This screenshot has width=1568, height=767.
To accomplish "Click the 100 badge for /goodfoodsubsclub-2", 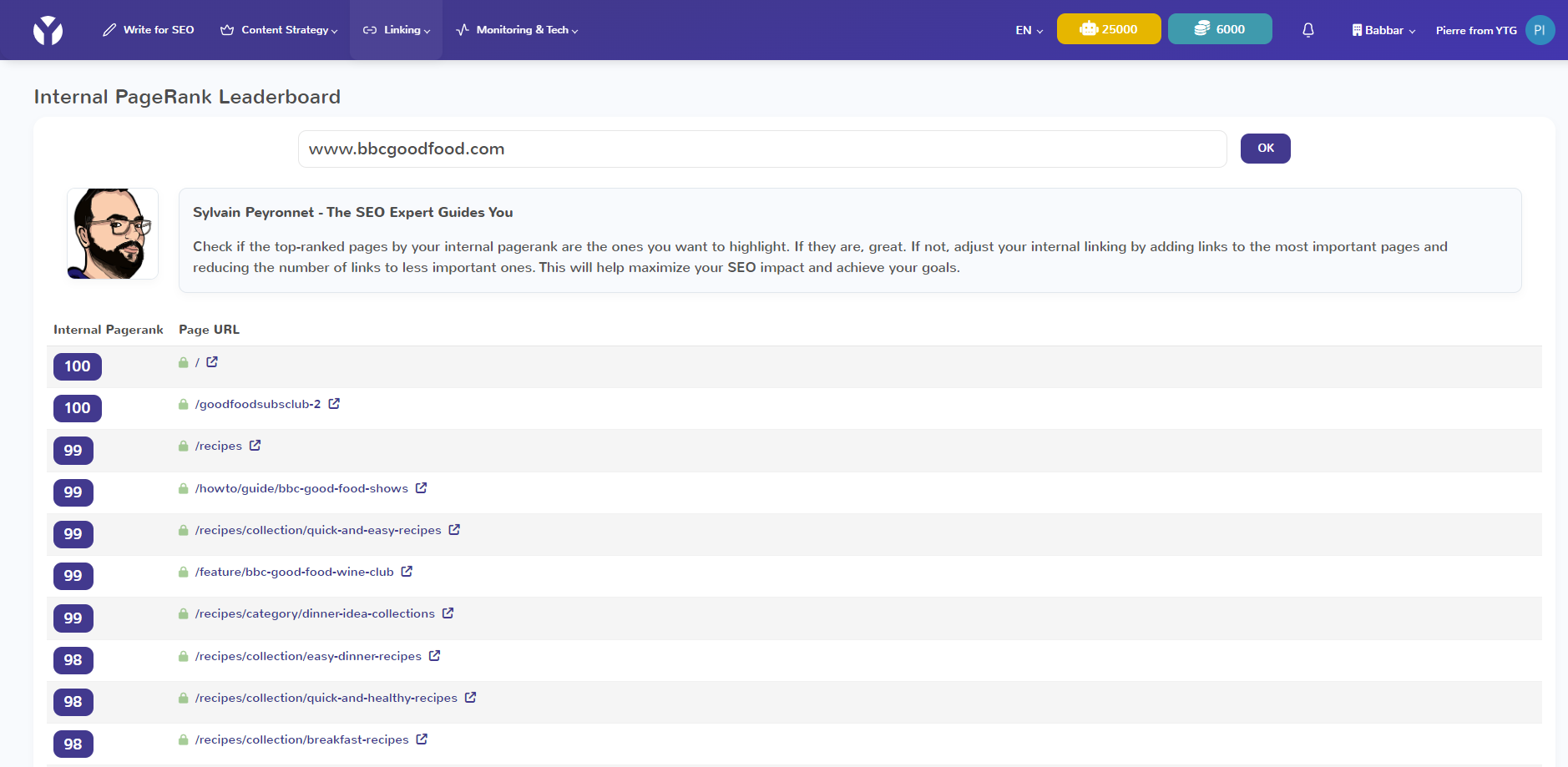I will click(78, 408).
